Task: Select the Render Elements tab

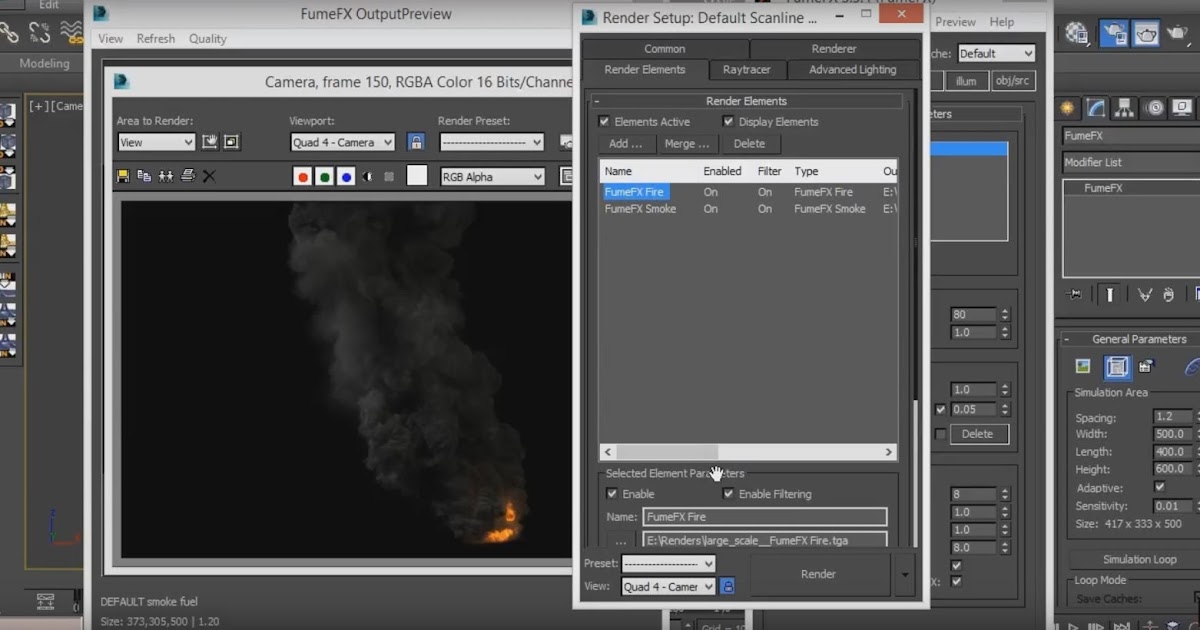Action: [x=645, y=69]
